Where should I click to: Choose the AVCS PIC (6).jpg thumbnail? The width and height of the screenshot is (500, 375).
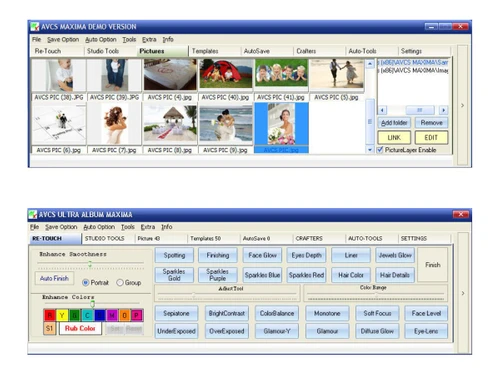click(59, 124)
